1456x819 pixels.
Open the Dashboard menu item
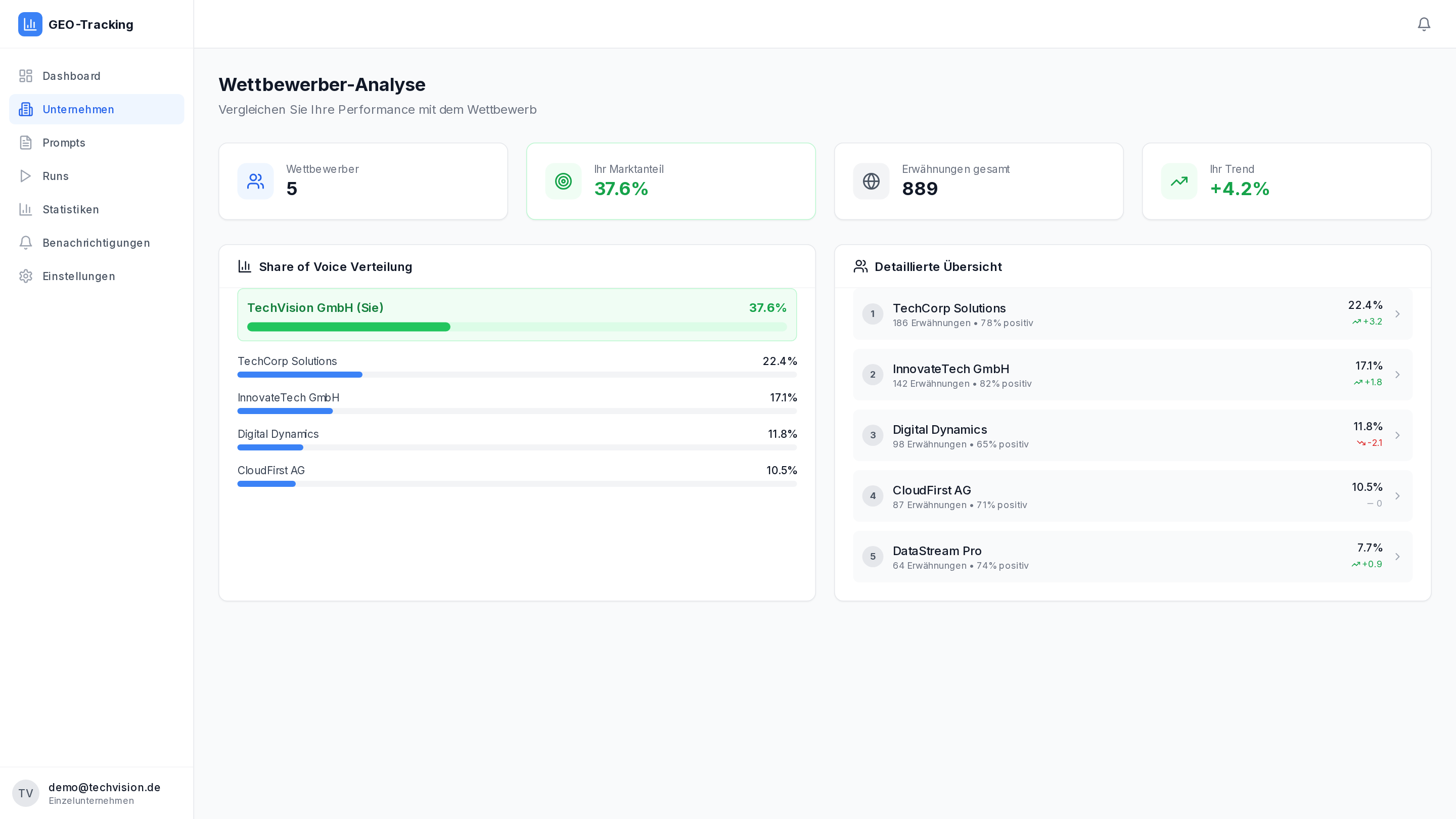[x=71, y=76]
